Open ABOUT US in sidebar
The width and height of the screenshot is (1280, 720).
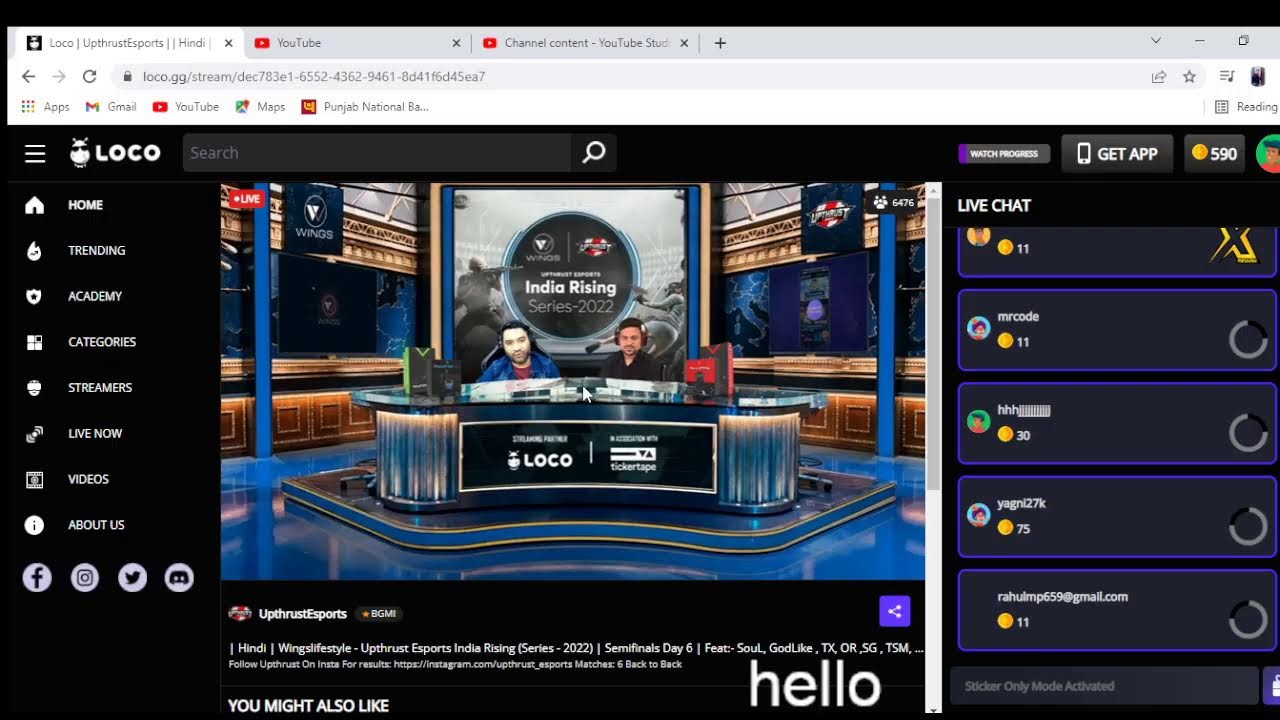96,525
